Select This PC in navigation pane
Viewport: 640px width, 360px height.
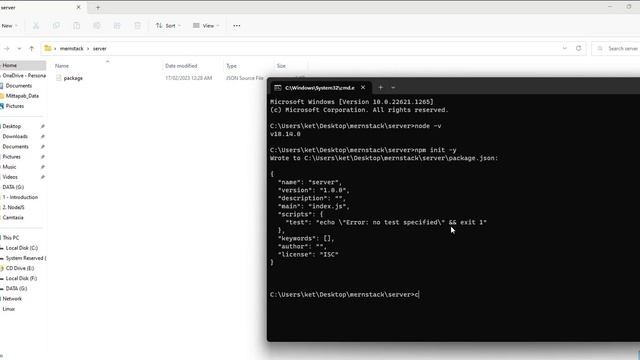point(11,238)
